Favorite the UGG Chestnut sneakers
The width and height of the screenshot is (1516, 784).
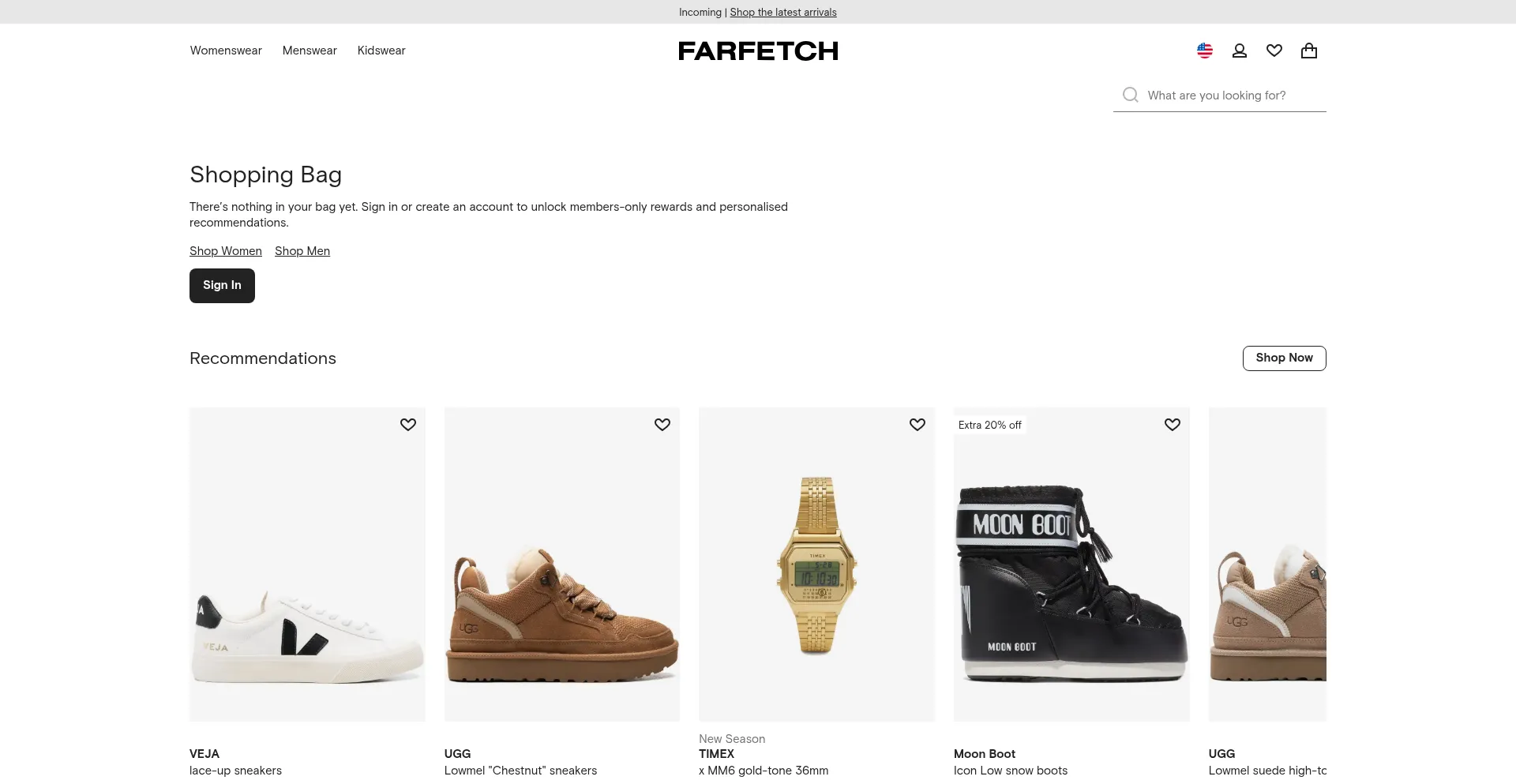662,425
